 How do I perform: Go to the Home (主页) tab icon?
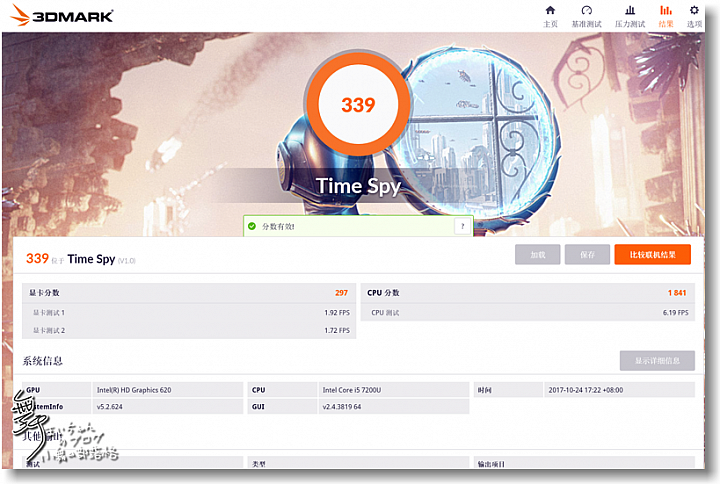click(x=550, y=11)
